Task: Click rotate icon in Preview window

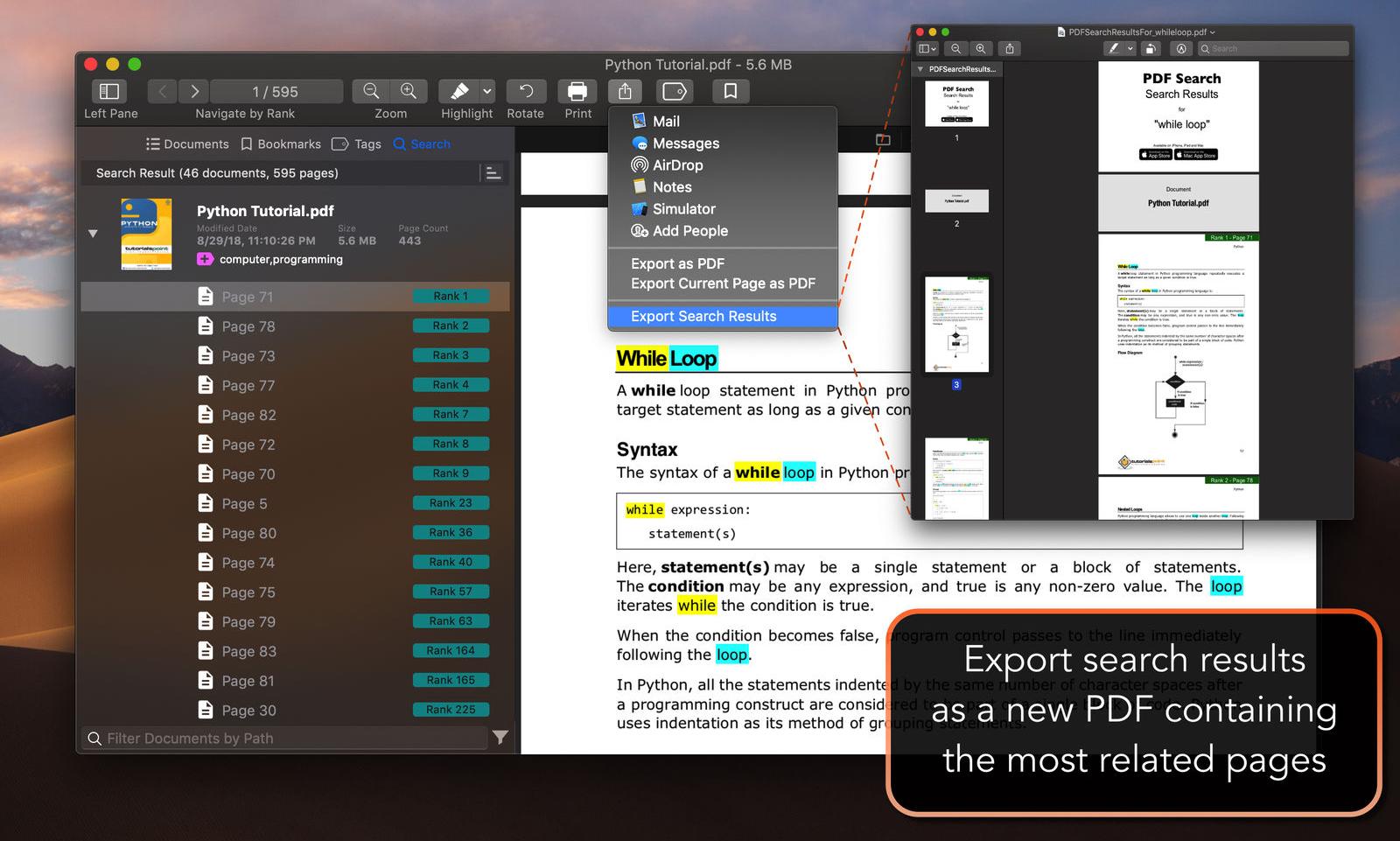Action: click(1151, 49)
